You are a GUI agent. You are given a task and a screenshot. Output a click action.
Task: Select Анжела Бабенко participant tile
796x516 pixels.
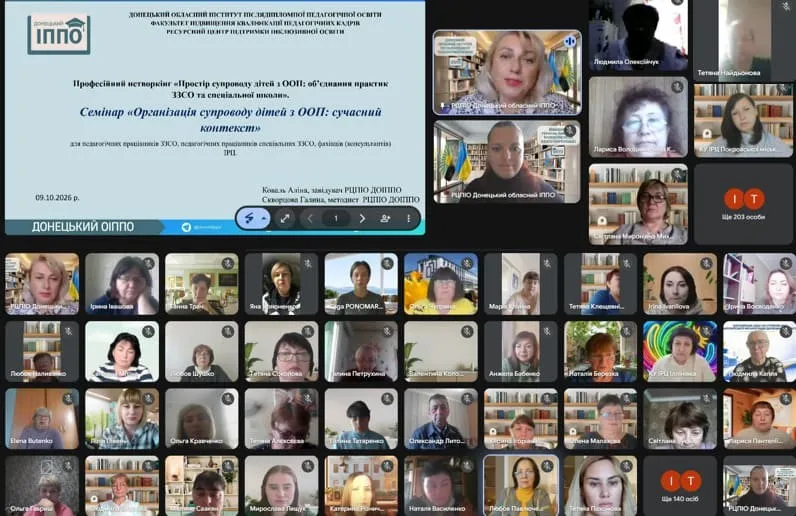[520, 351]
